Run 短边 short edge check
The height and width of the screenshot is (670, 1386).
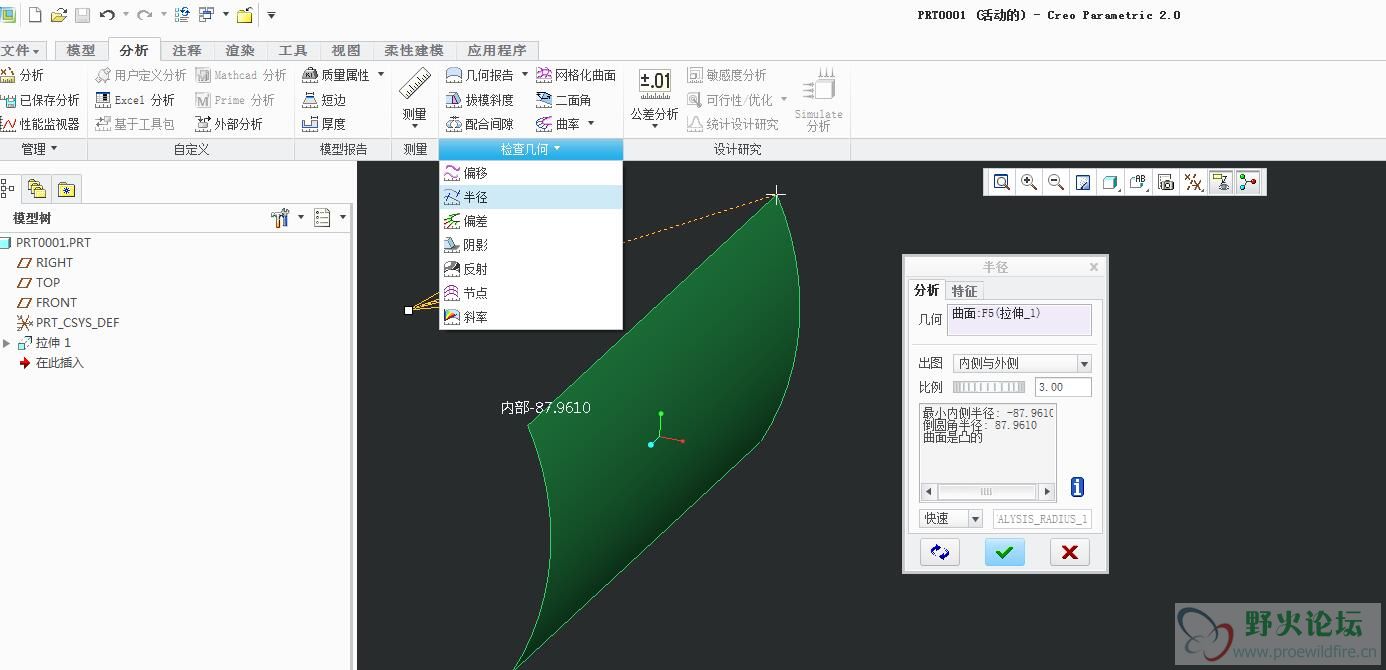pos(324,100)
